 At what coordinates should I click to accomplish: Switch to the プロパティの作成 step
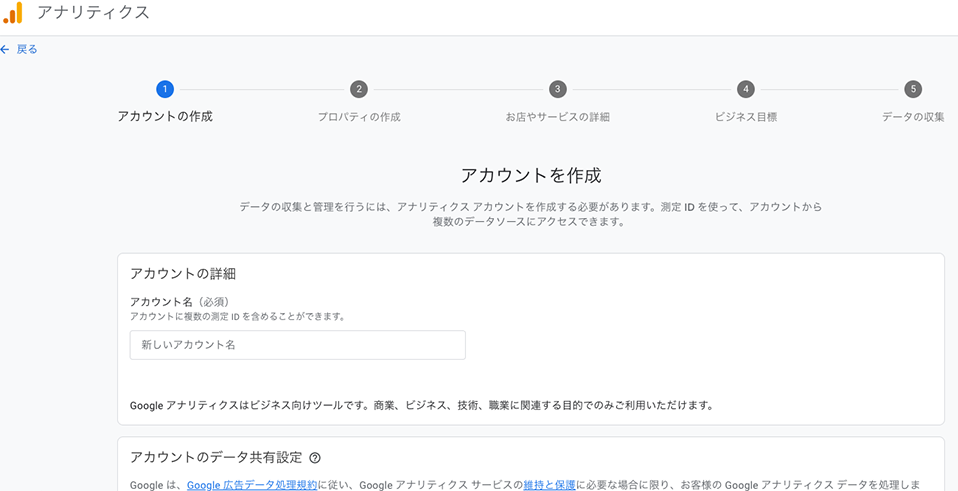pos(359,117)
